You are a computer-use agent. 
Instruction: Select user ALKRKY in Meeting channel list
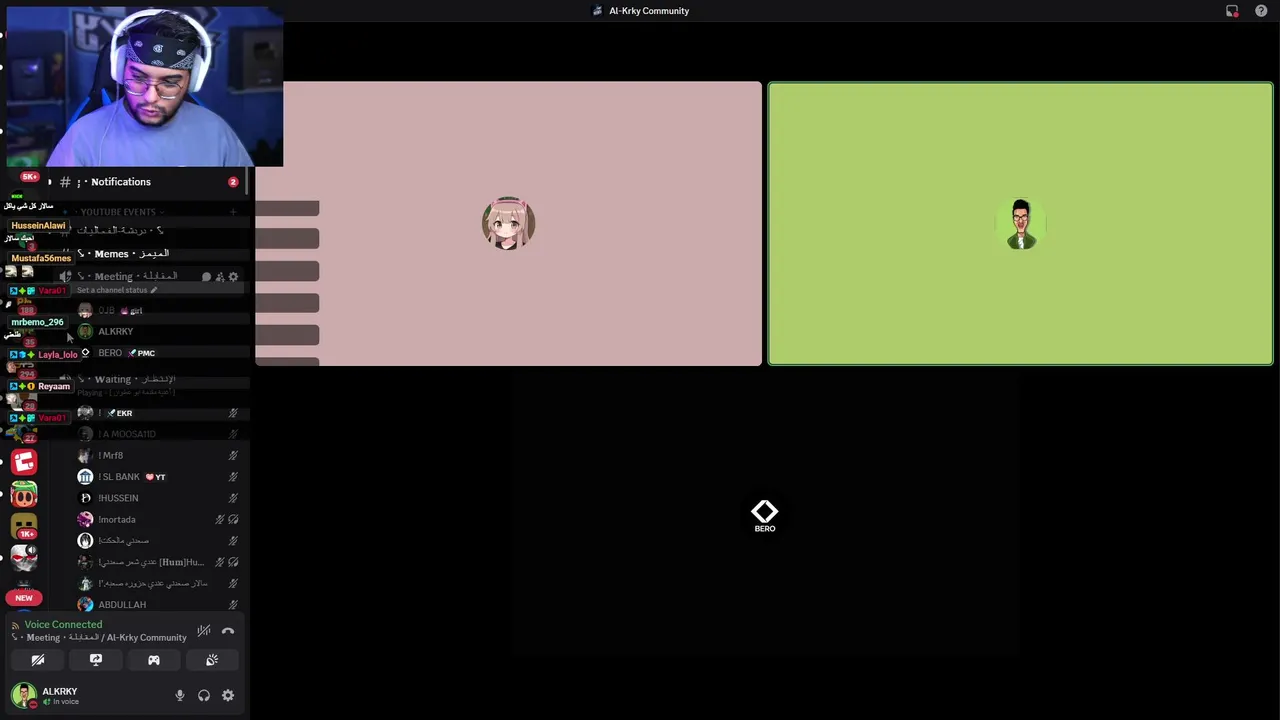[160, 331]
